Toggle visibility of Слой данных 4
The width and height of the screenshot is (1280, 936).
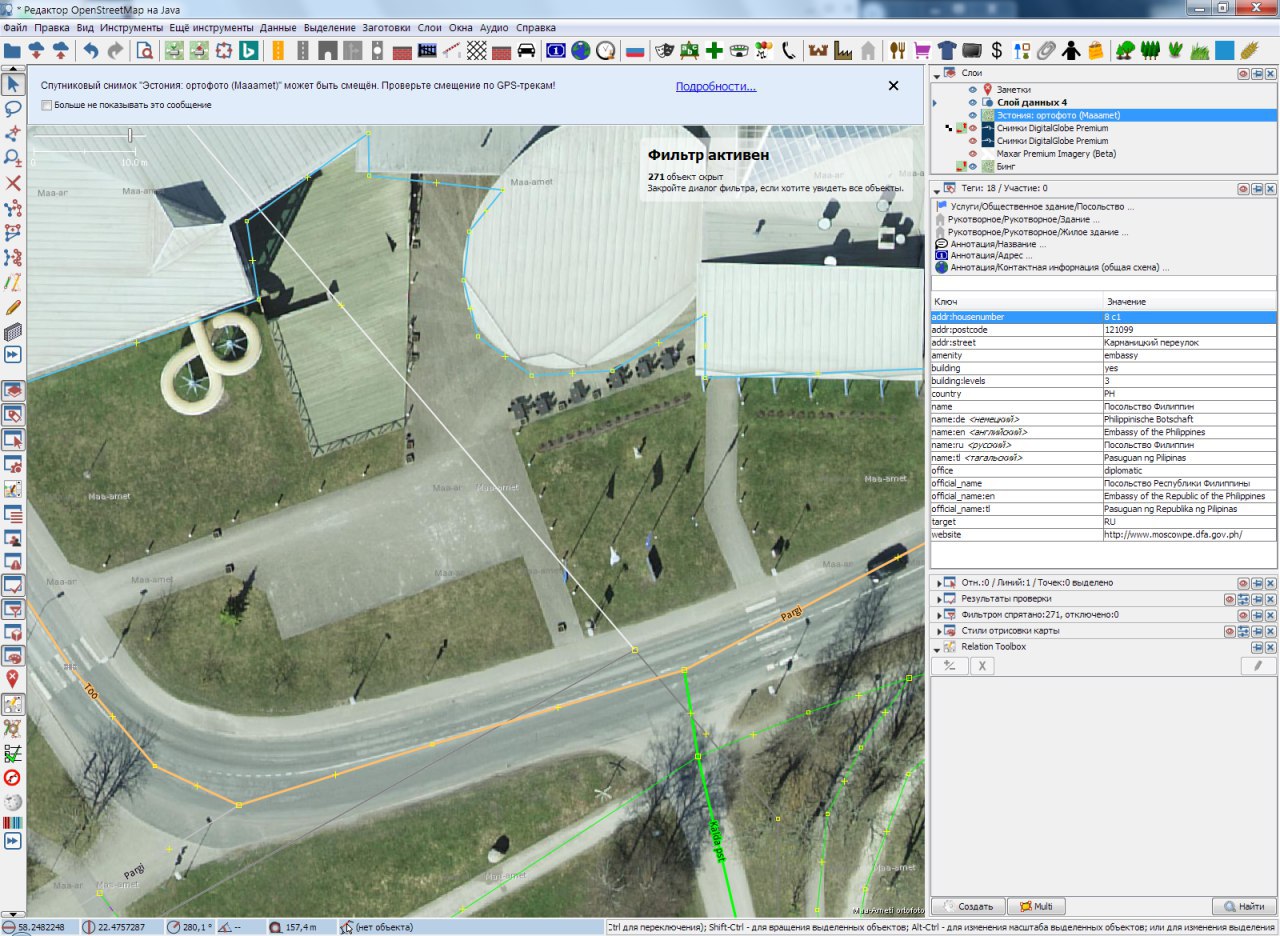tap(972, 103)
